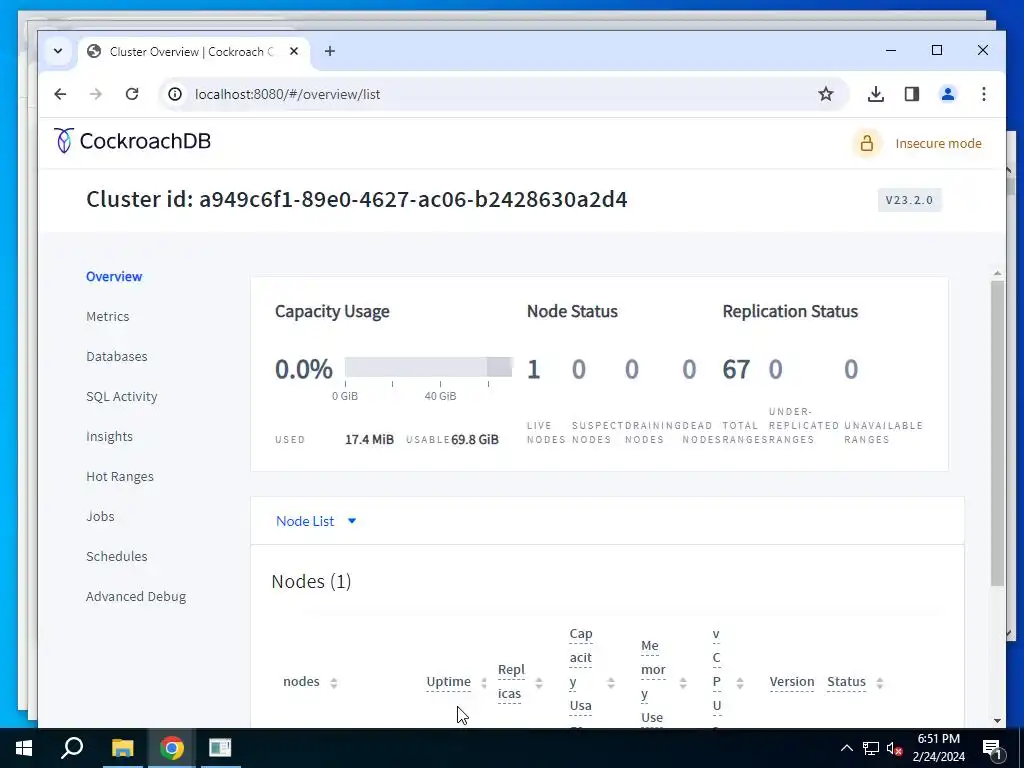Image resolution: width=1024 pixels, height=768 pixels.
Task: Click the Nodes (1) heading
Action: [x=311, y=581]
